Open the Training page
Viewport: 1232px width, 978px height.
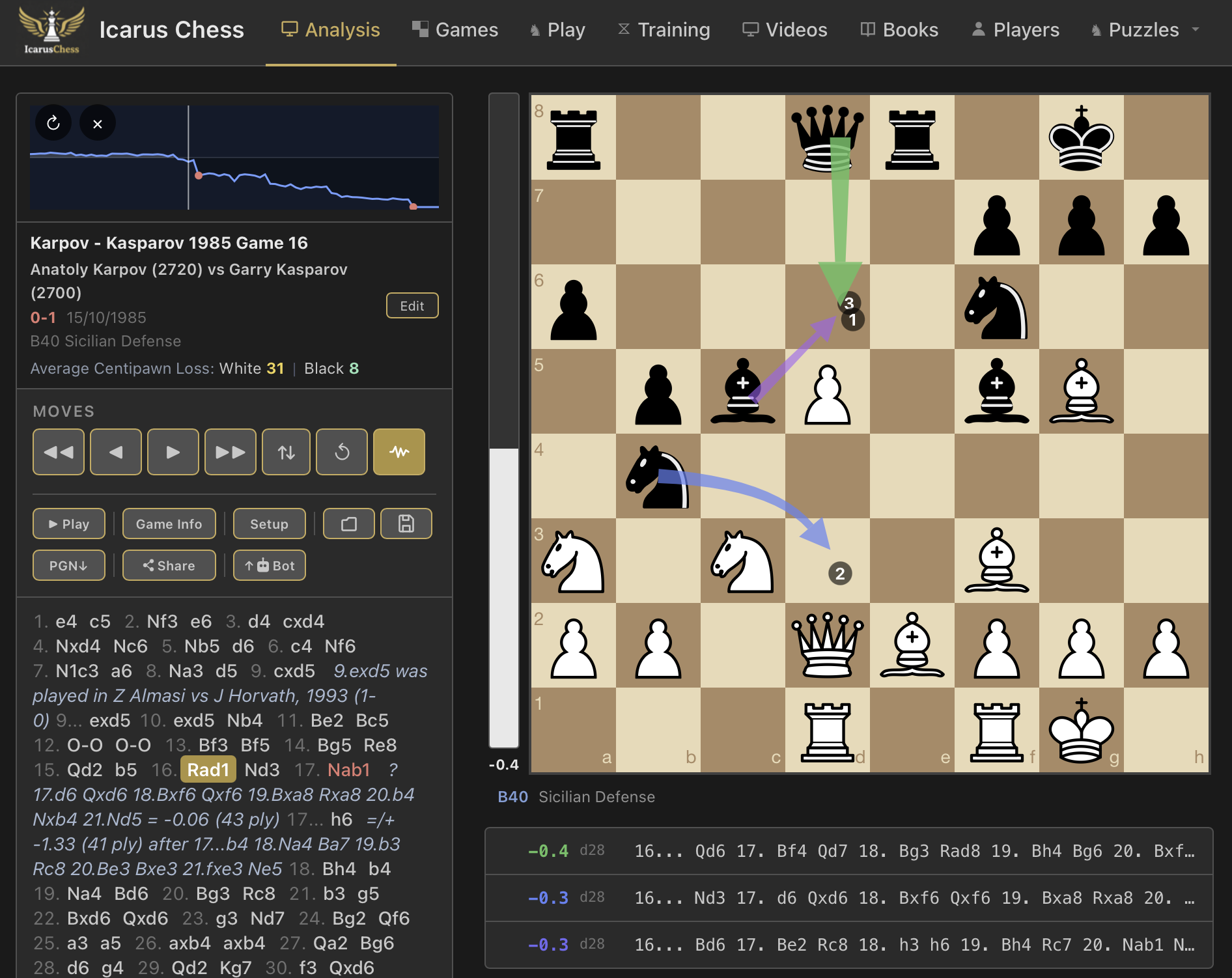[663, 29]
